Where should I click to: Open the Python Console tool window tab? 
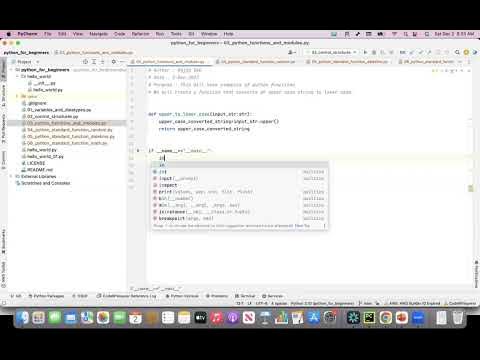182,296
